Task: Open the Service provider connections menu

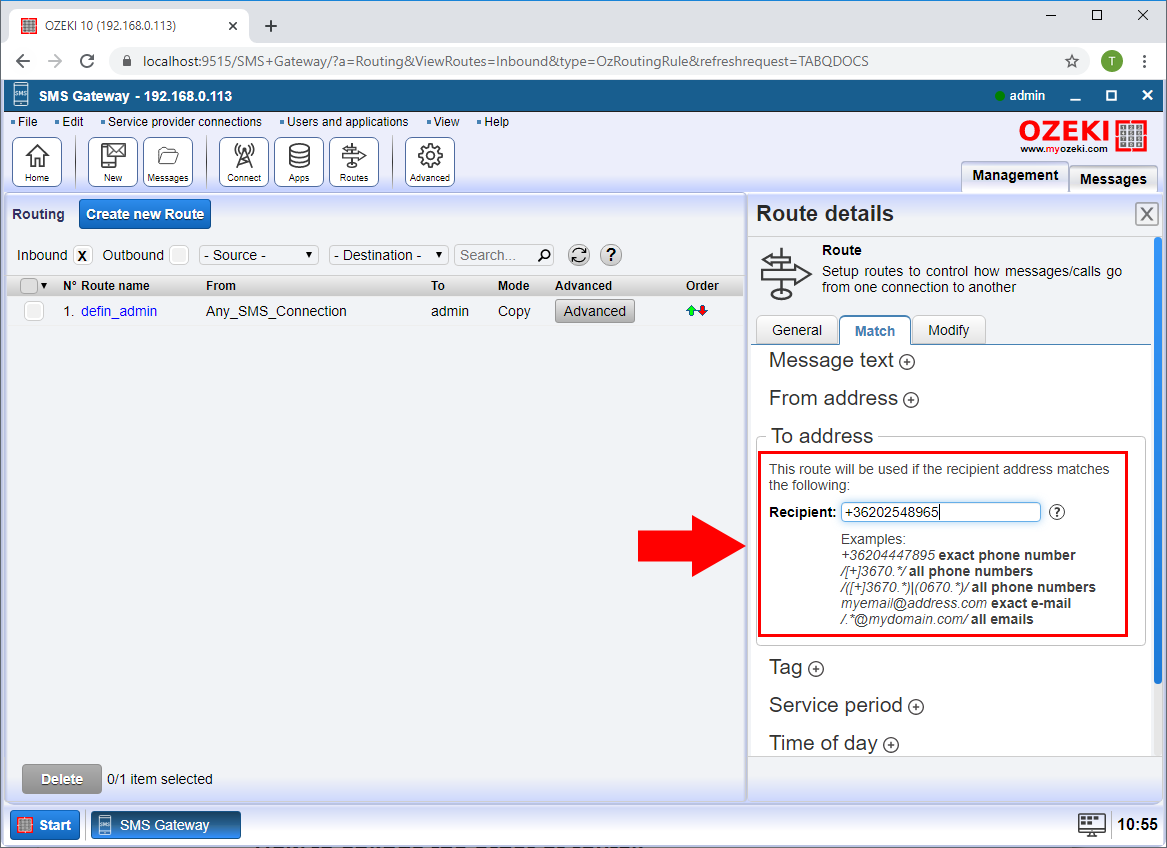Action: click(x=185, y=122)
